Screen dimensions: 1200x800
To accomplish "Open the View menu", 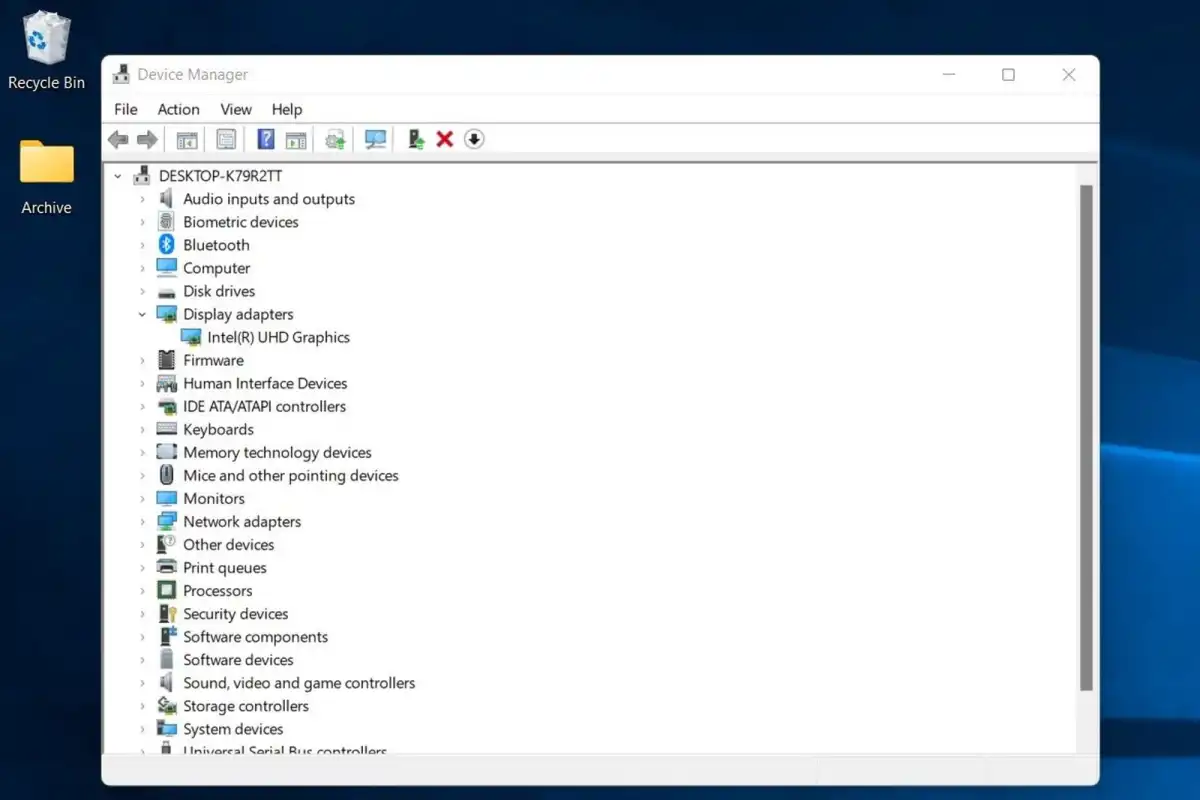I will [236, 109].
